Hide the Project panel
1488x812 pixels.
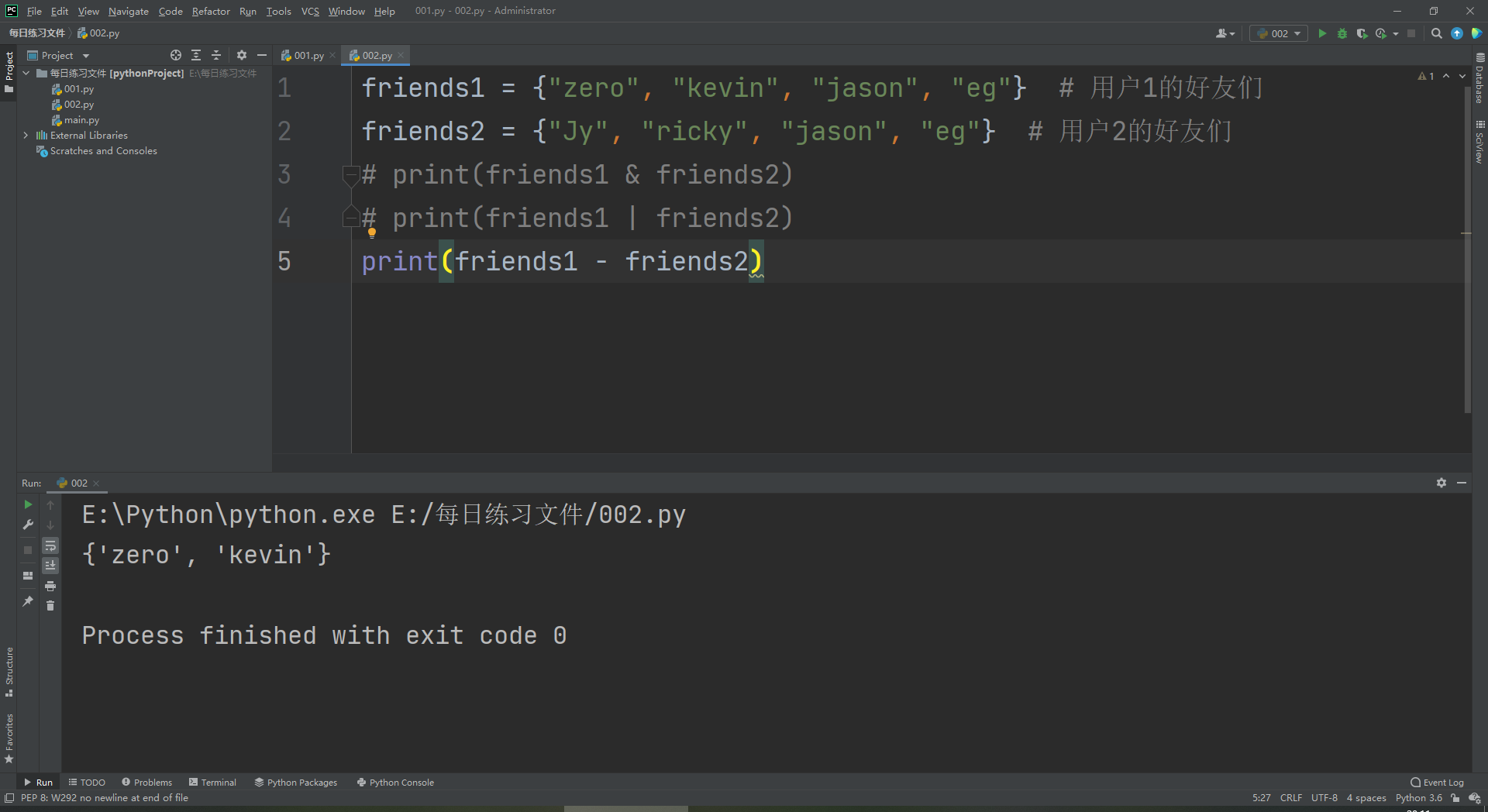(262, 55)
